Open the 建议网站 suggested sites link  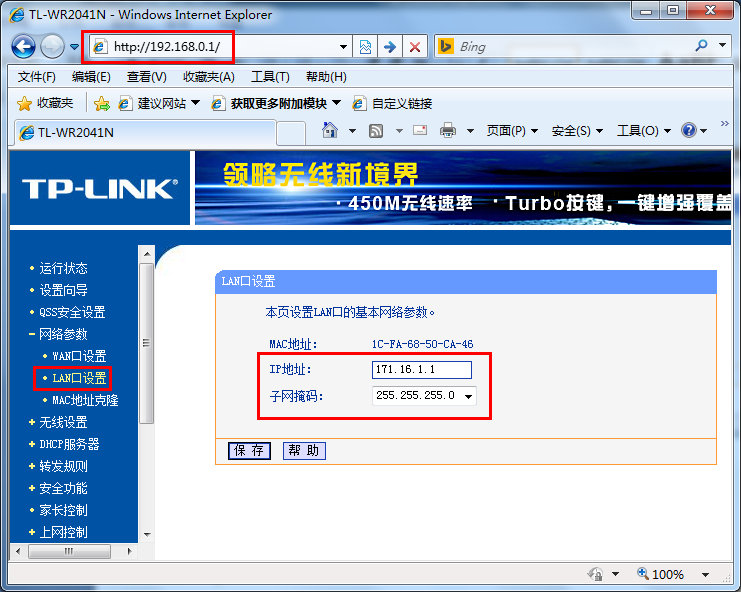coord(159,103)
